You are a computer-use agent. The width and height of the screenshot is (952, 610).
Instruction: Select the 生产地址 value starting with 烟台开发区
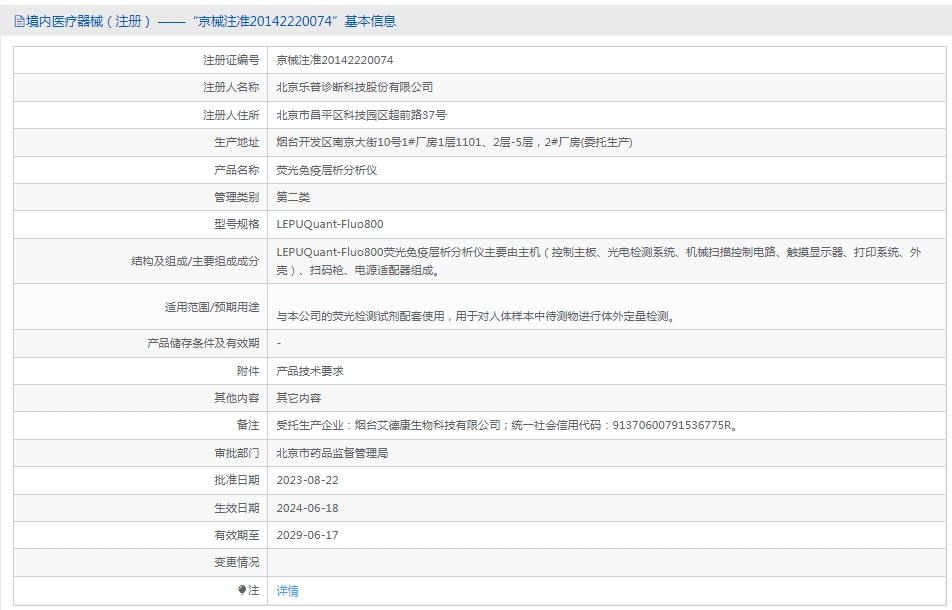454,143
